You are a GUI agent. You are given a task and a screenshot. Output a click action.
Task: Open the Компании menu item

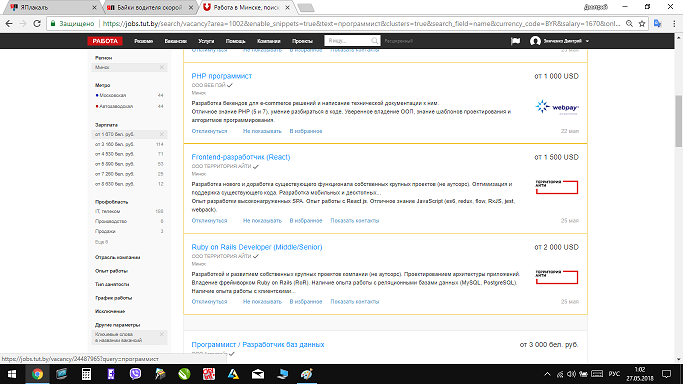[268, 41]
